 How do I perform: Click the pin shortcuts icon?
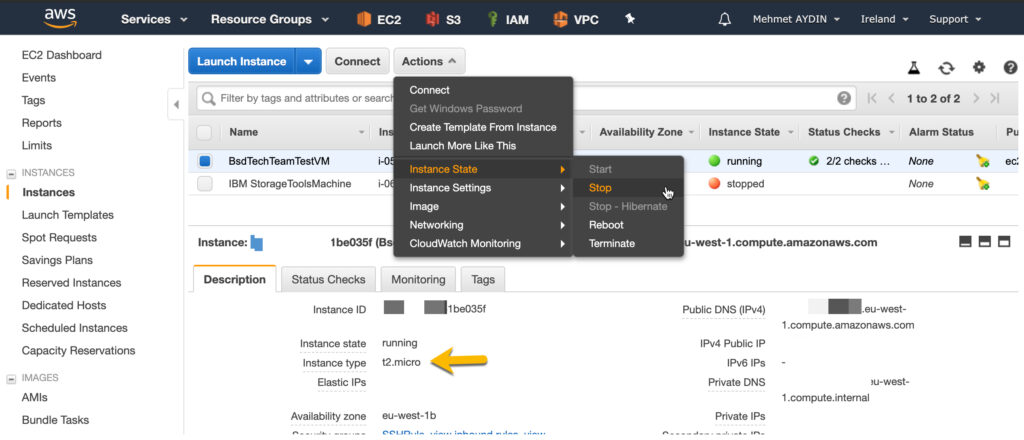pyautogui.click(x=630, y=19)
